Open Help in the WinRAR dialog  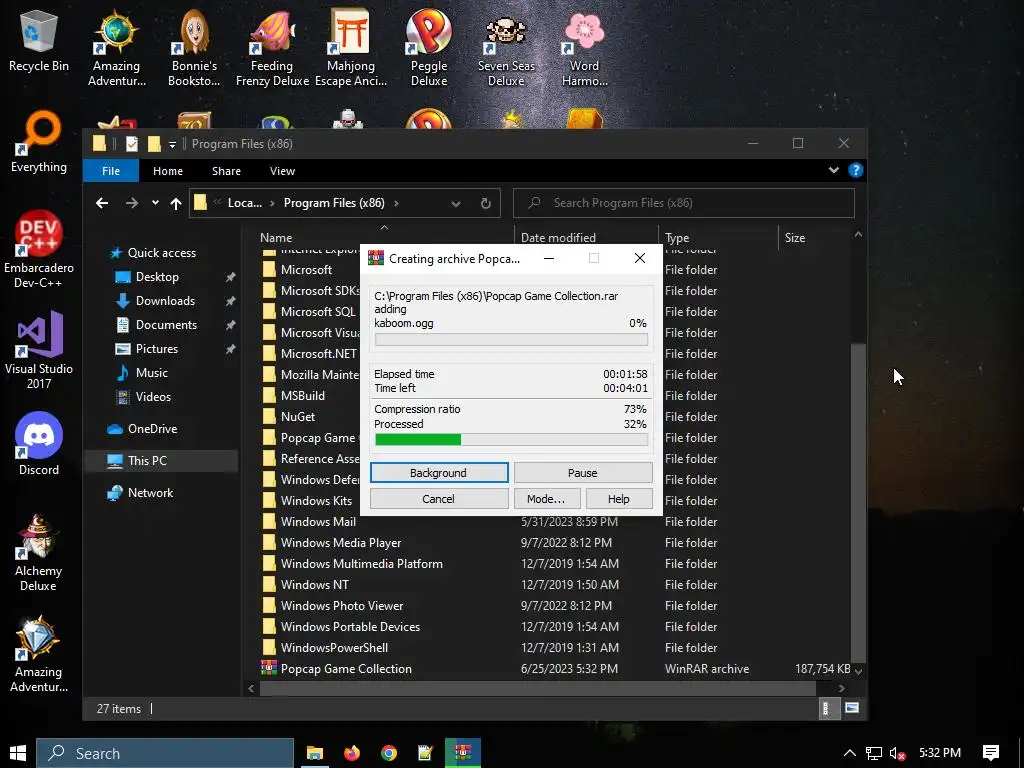click(618, 499)
